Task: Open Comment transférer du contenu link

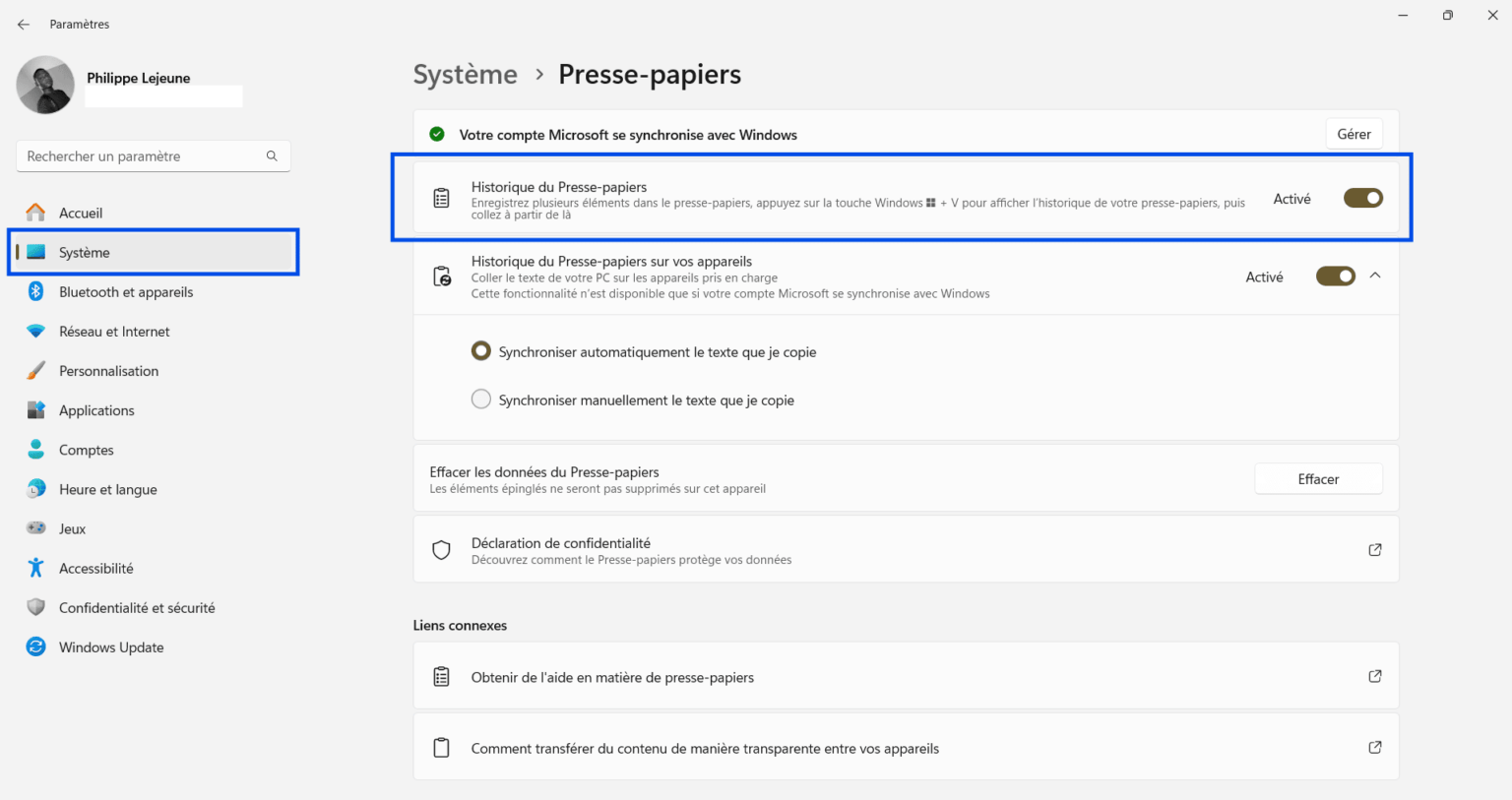Action: point(906,748)
